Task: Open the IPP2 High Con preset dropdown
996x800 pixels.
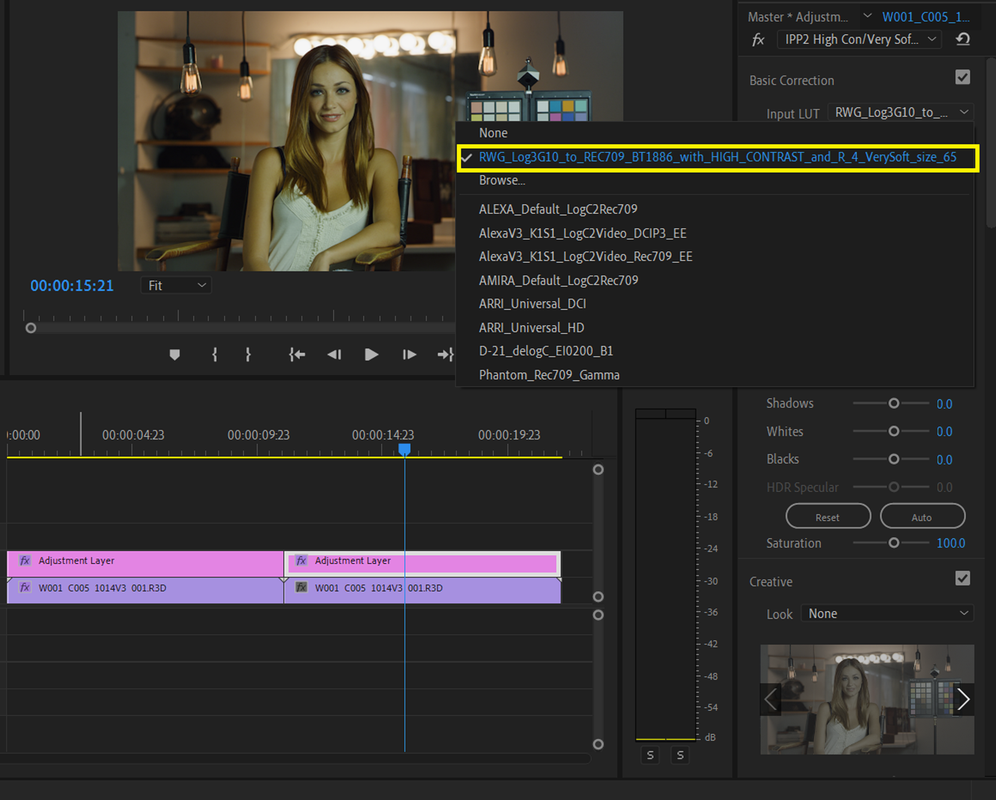Action: tap(858, 39)
